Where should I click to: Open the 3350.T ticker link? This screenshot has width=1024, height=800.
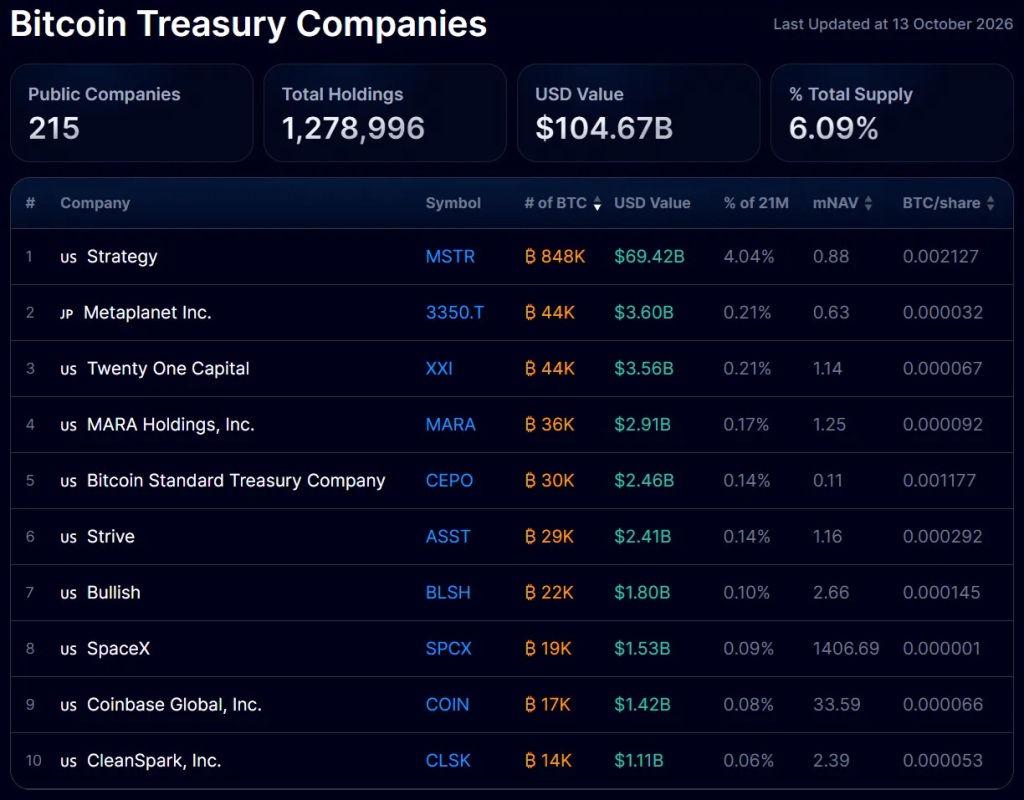click(x=455, y=312)
